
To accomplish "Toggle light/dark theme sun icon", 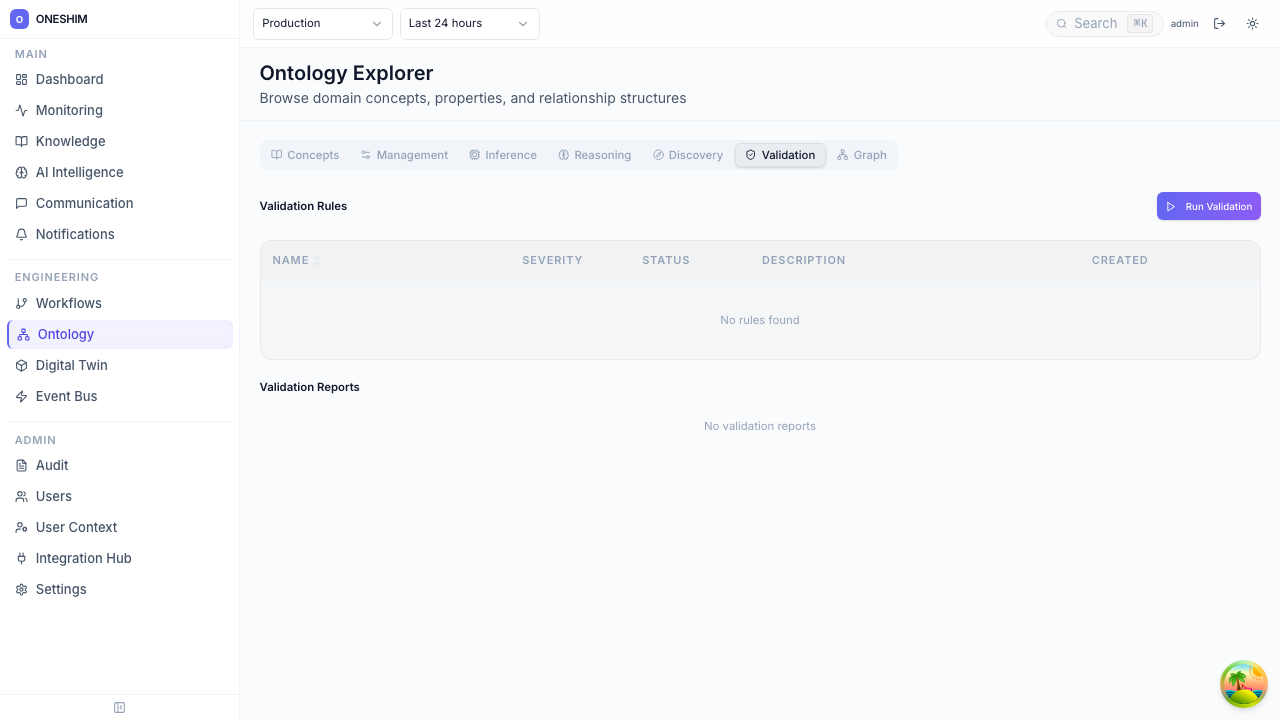I will [x=1252, y=24].
